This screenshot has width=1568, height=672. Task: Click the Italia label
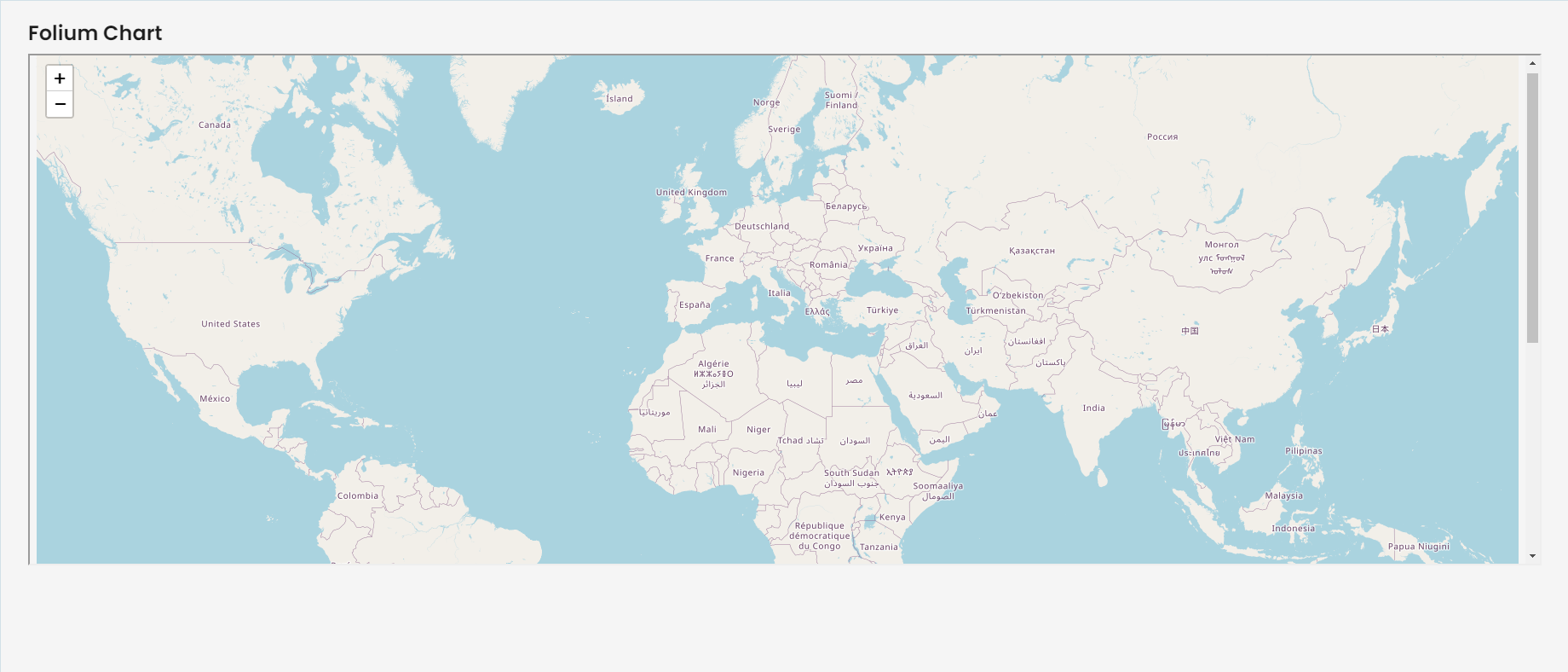tap(780, 293)
